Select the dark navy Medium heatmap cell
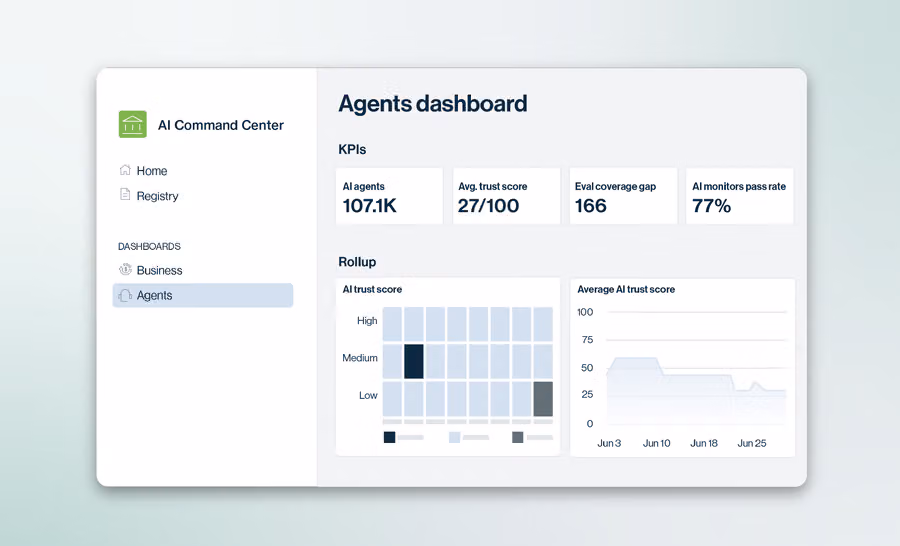The image size is (900, 546). [414, 361]
